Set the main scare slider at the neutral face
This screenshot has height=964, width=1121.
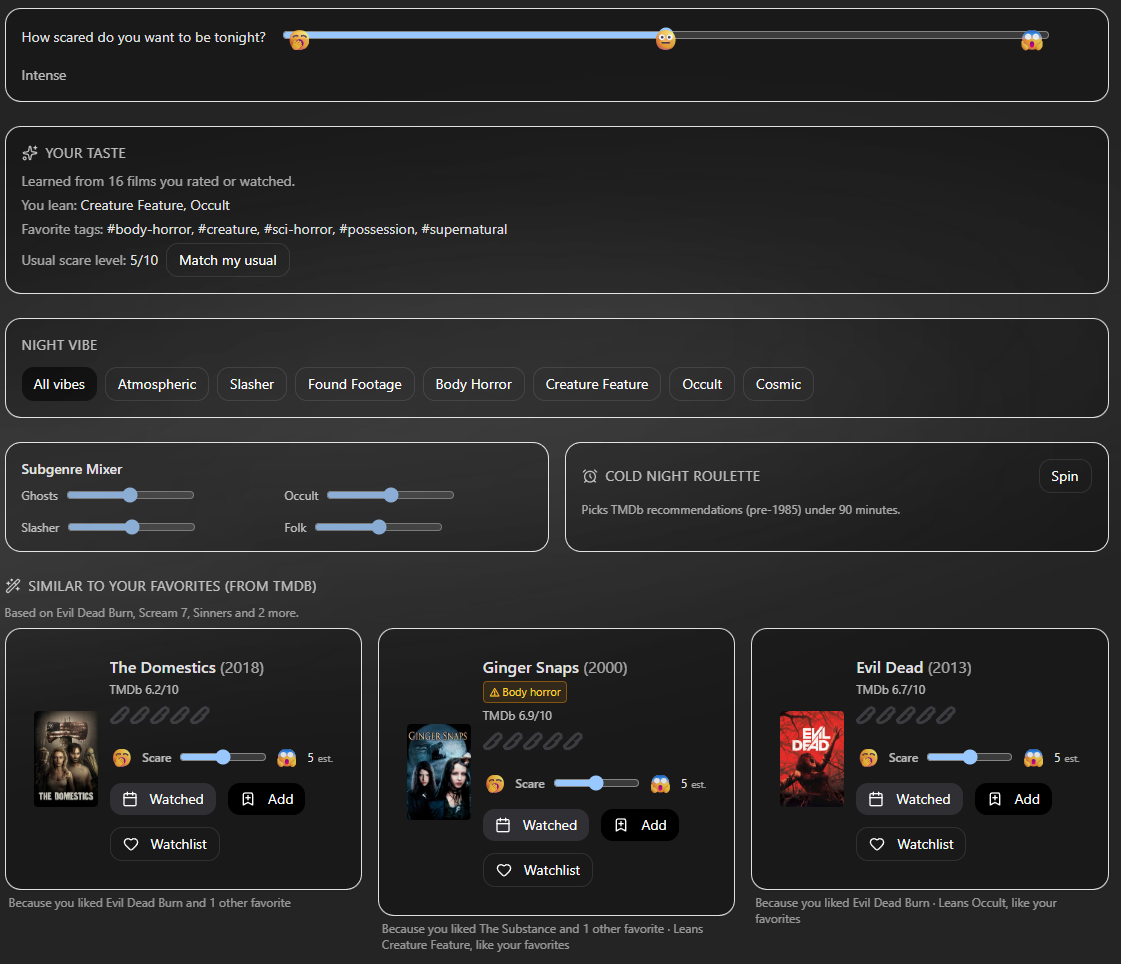[x=666, y=39]
